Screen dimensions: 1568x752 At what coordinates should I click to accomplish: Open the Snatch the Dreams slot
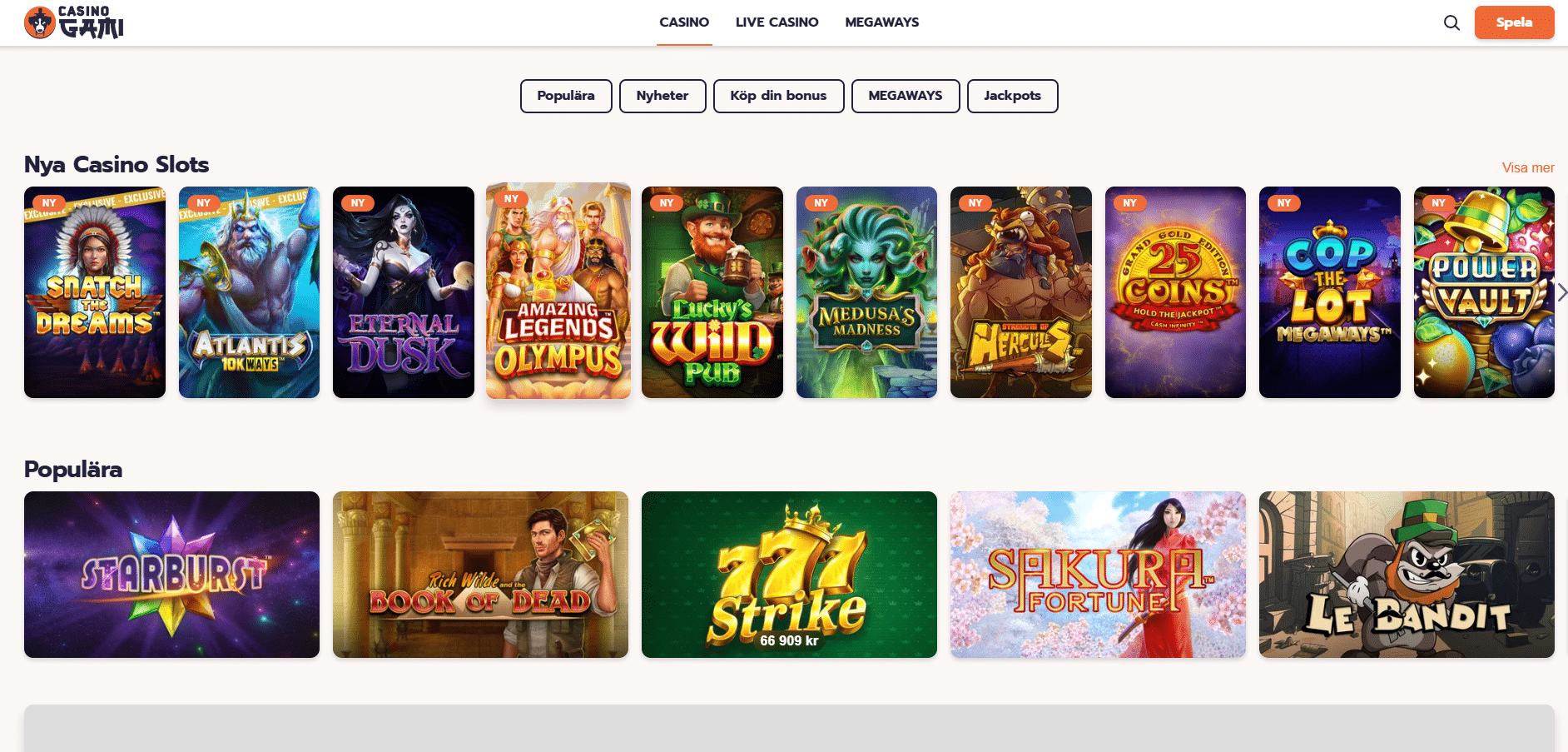pyautogui.click(x=95, y=292)
